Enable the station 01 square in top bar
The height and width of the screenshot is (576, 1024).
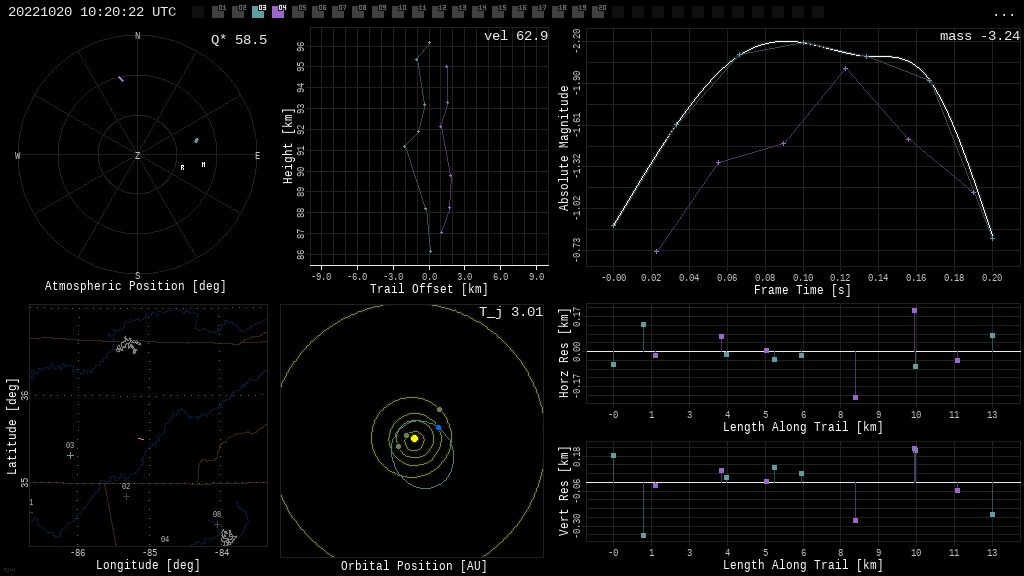(218, 12)
